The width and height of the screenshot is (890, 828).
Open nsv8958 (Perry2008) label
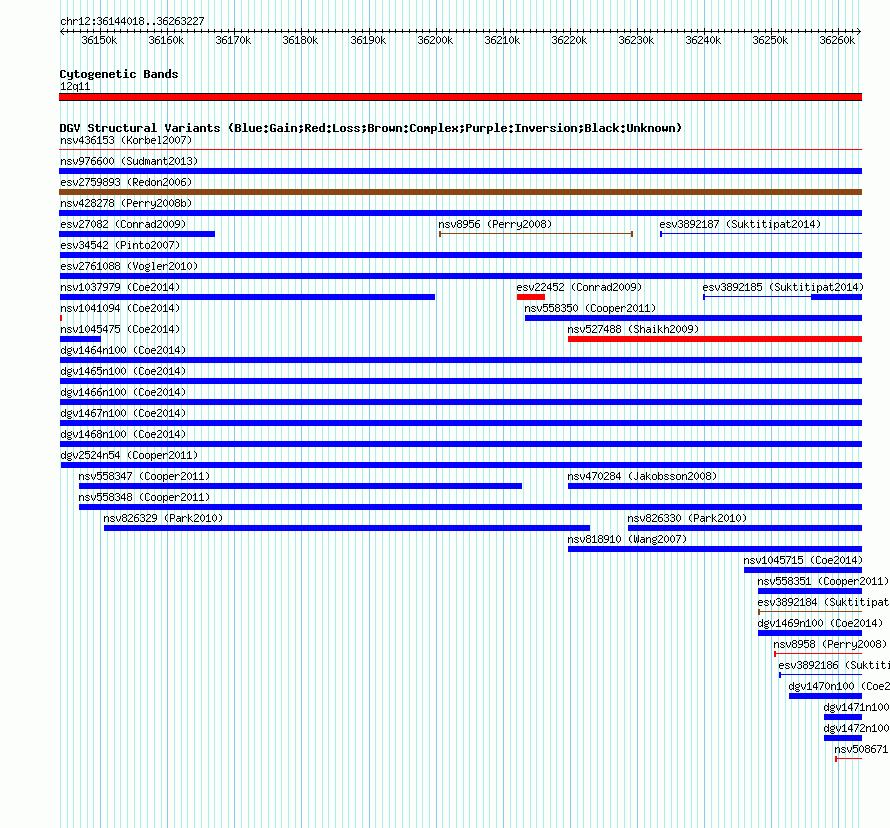[x=830, y=644]
